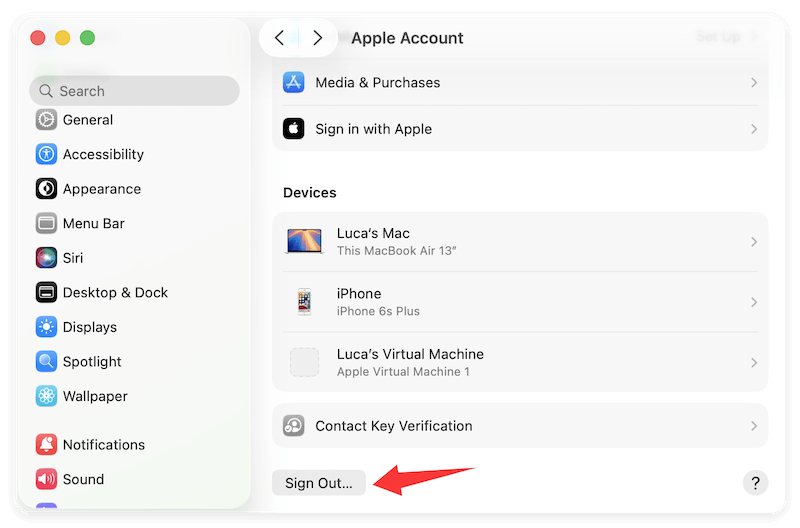Expand Contact Key Verification chevron
The image size is (800, 528).
pos(754,426)
